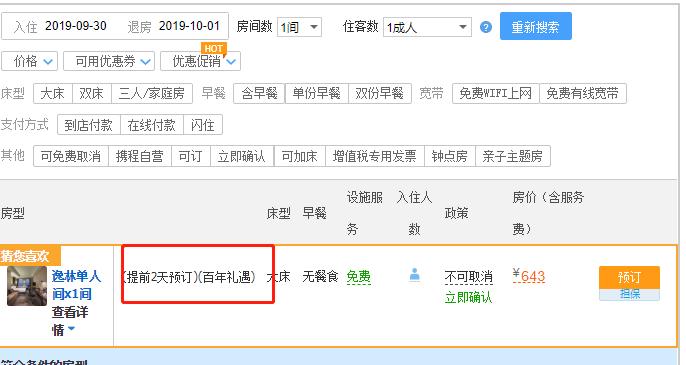Toggle the 增值税专用发票 filter
686x365 pixels.
[374, 156]
